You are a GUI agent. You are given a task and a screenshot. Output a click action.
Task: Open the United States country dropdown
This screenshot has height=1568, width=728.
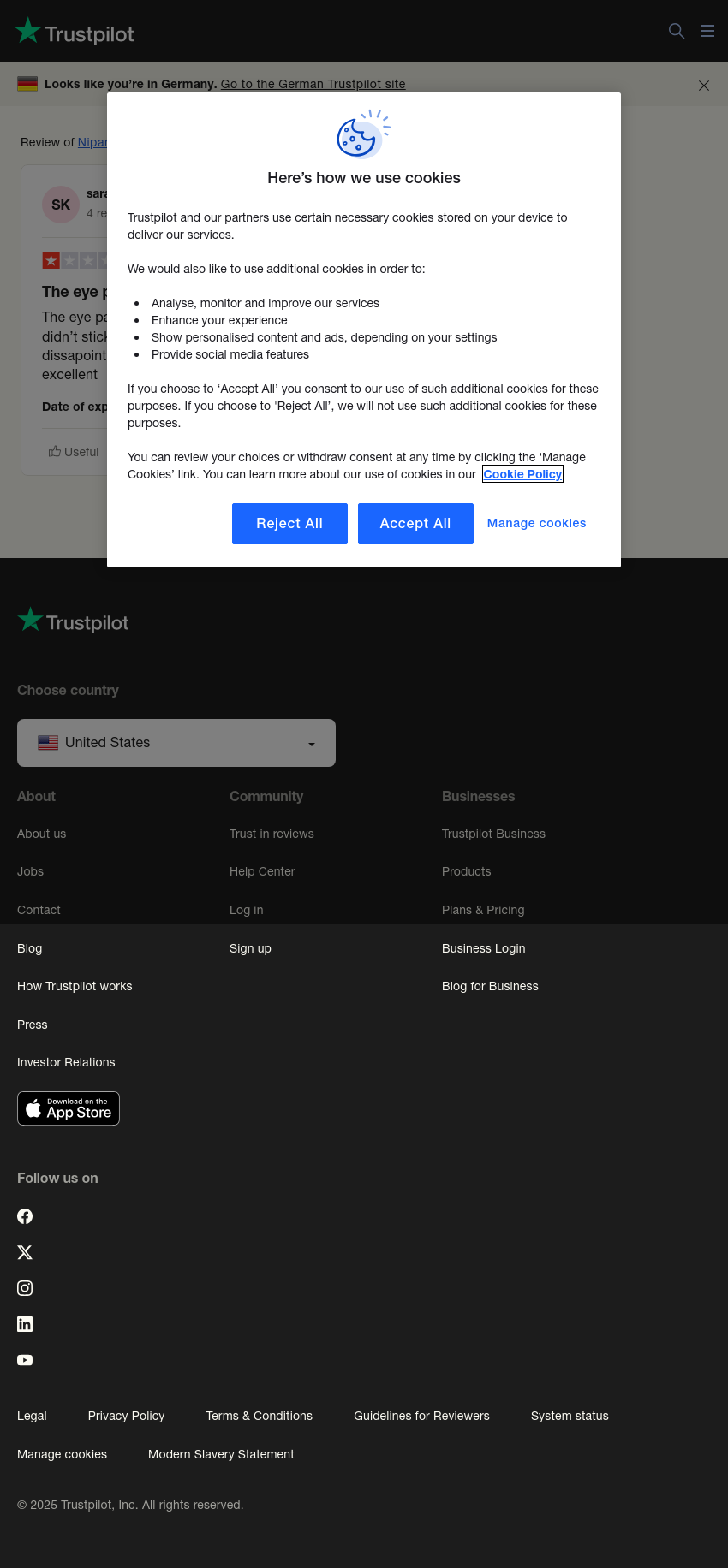176,743
